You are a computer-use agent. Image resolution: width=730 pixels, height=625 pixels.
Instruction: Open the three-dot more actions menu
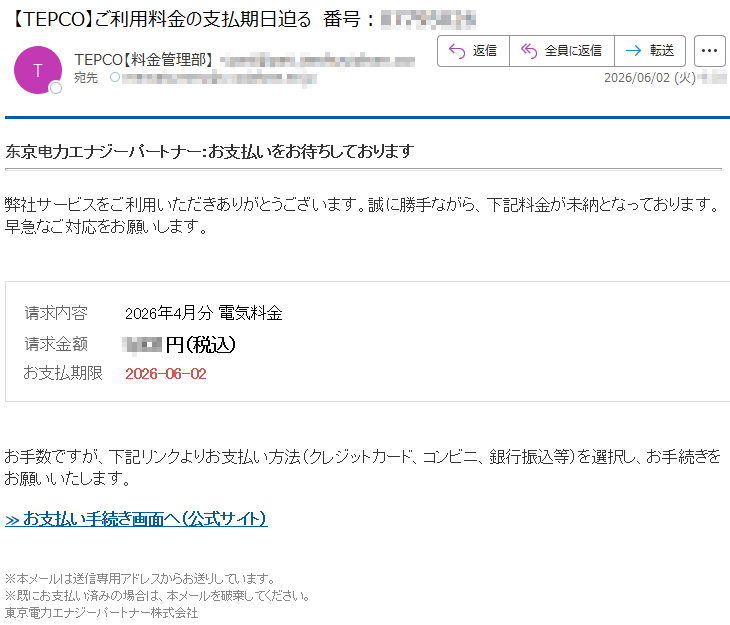[x=710, y=51]
